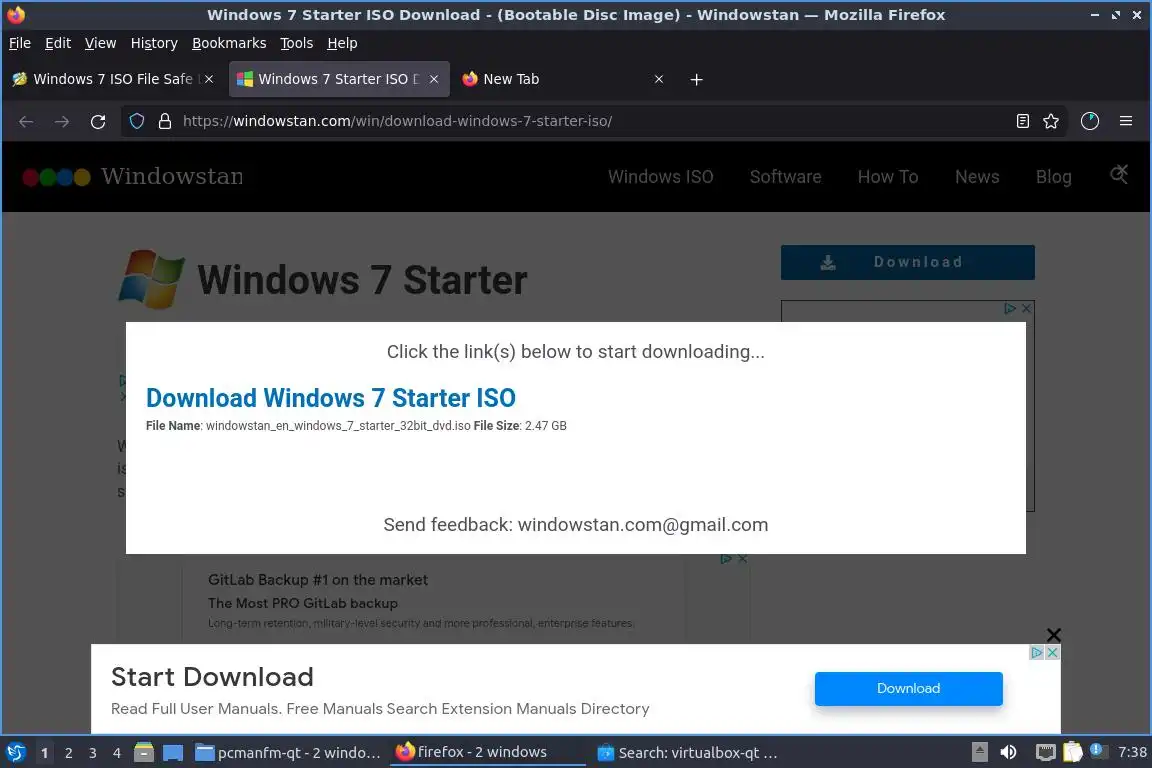Click show desktop icon on taskbar
This screenshot has height=768, width=1152.
pos(173,753)
